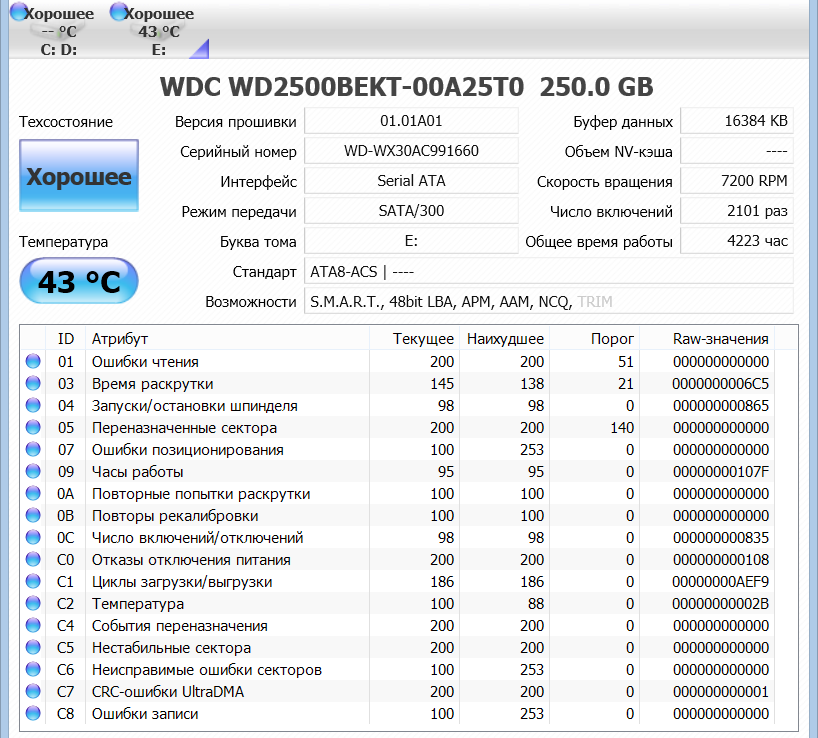Click status orb for Ошибки позиционирования row
The image size is (818, 738).
point(33,449)
